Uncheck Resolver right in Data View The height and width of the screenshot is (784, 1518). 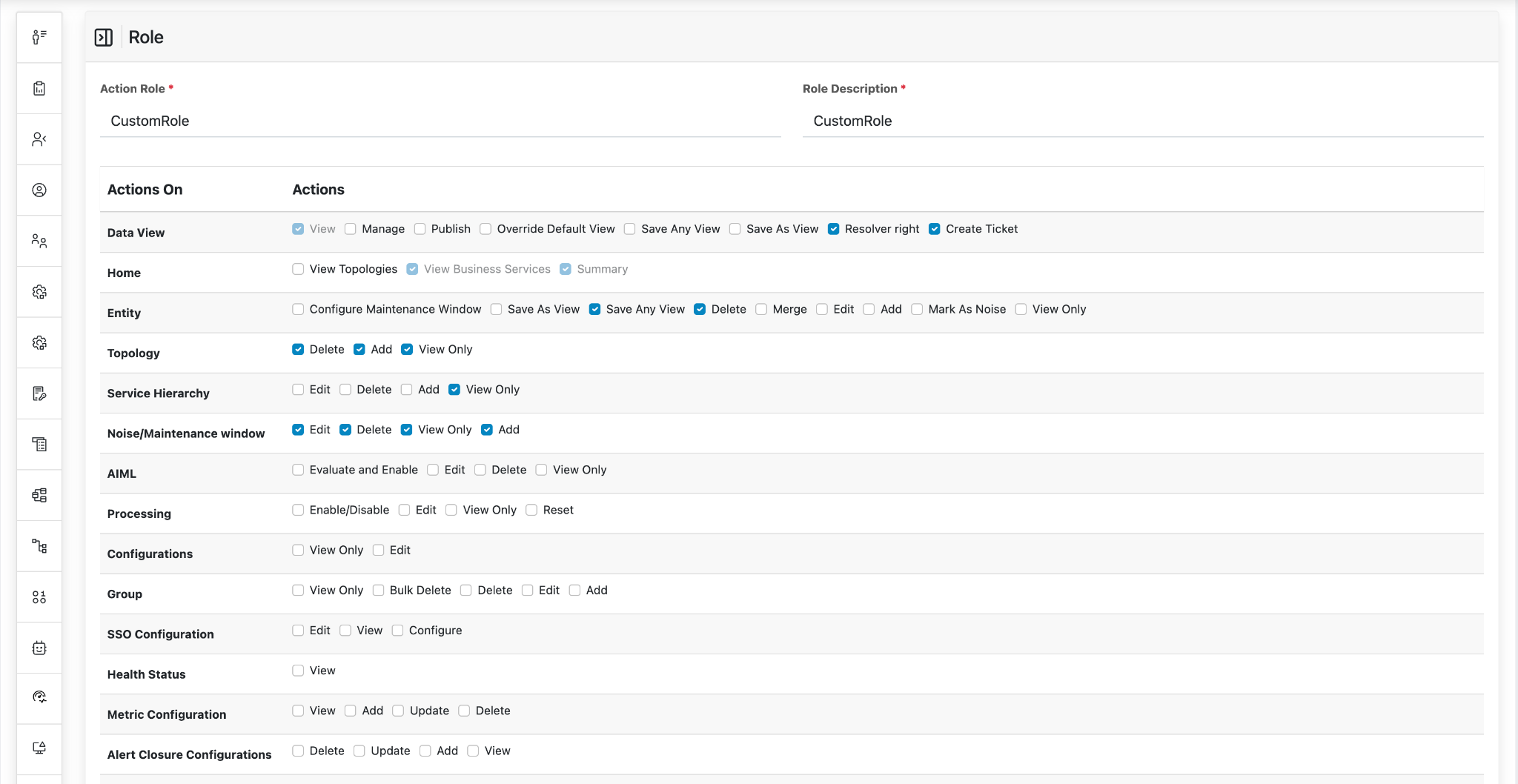[834, 229]
